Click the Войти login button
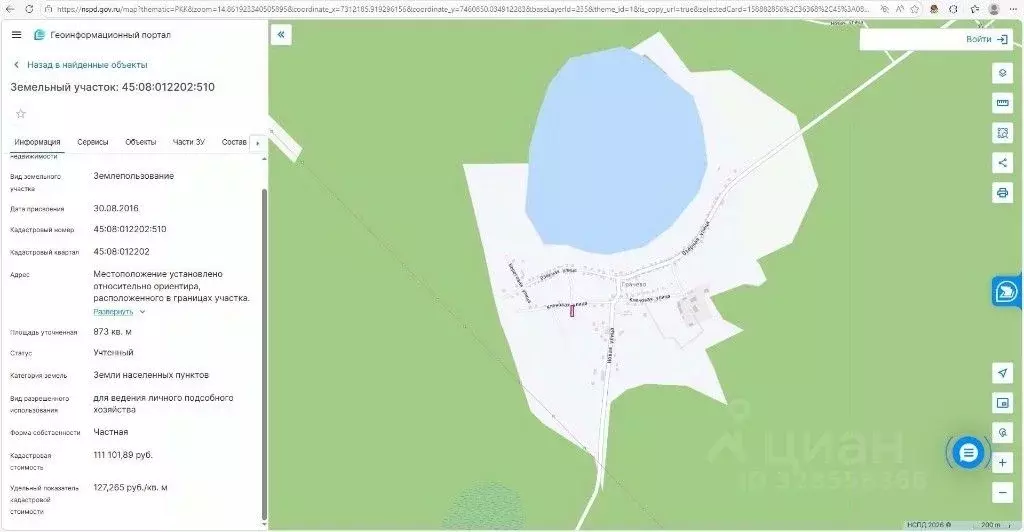Screen dimensions: 1024x532 click(x=987, y=39)
